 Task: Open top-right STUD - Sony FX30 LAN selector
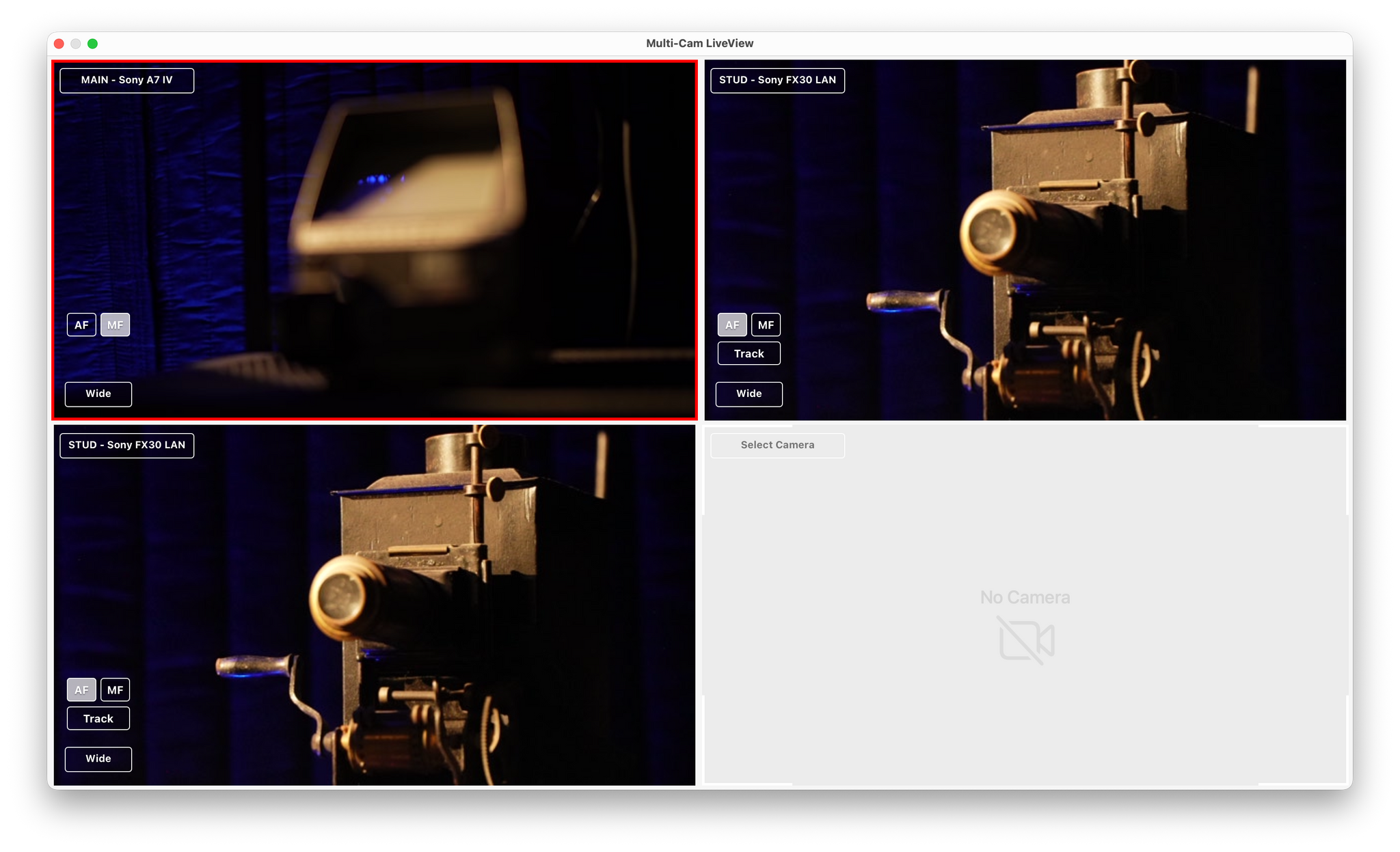[x=777, y=80]
